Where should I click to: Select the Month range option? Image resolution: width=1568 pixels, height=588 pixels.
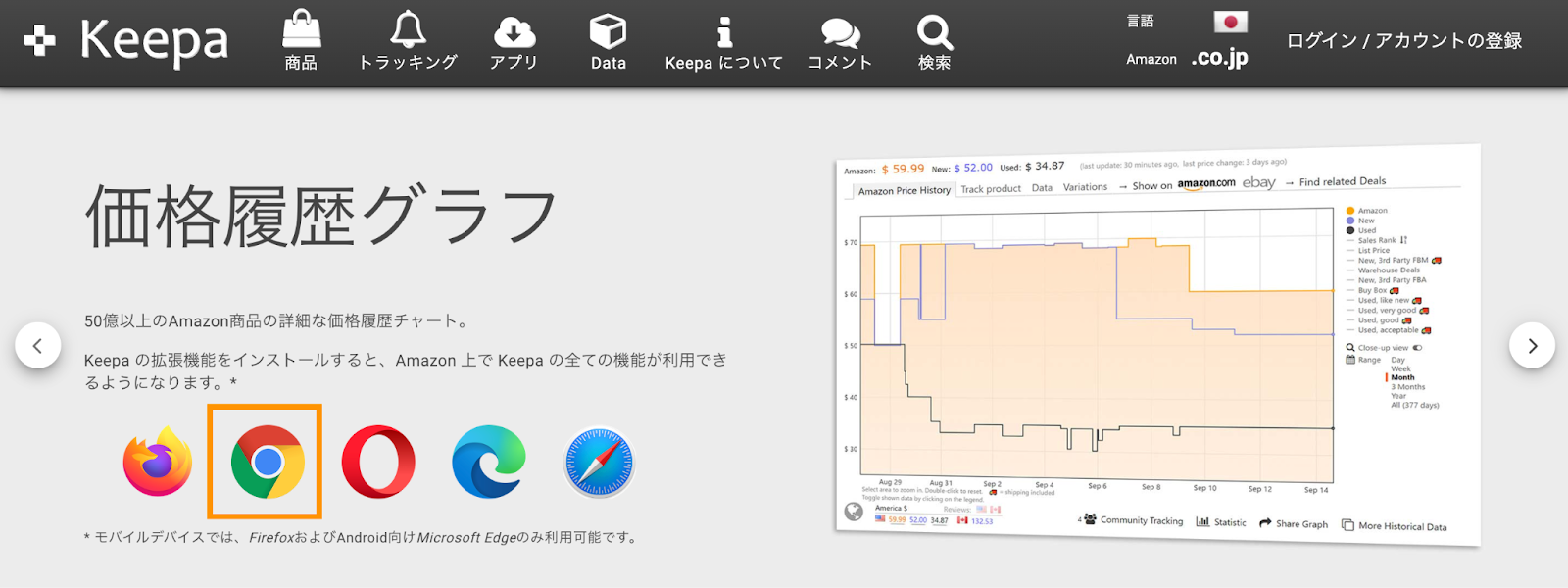pos(1402,377)
